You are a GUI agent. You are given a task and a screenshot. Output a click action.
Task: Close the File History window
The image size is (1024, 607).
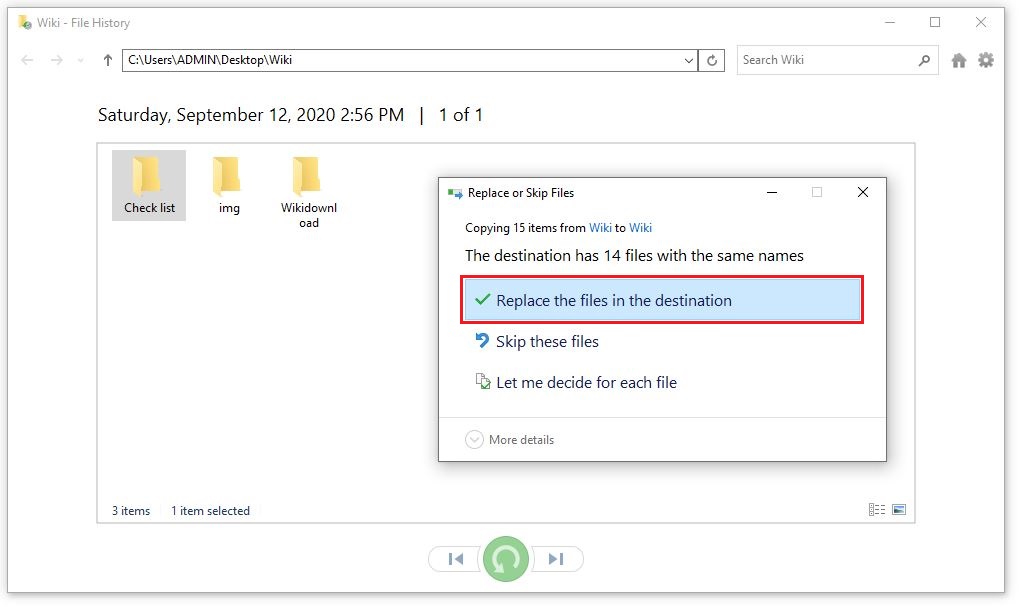980,22
